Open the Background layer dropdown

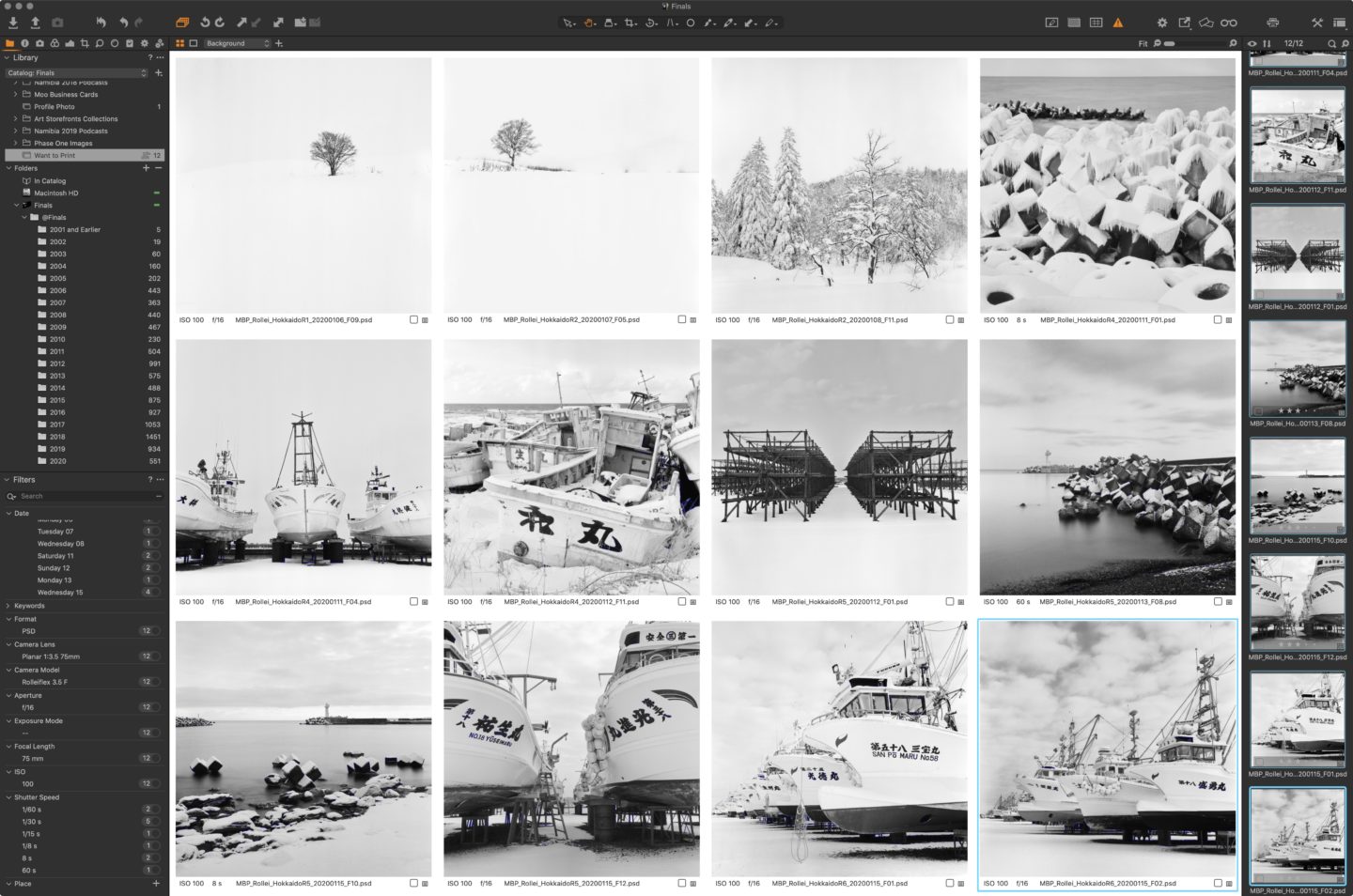coord(237,43)
